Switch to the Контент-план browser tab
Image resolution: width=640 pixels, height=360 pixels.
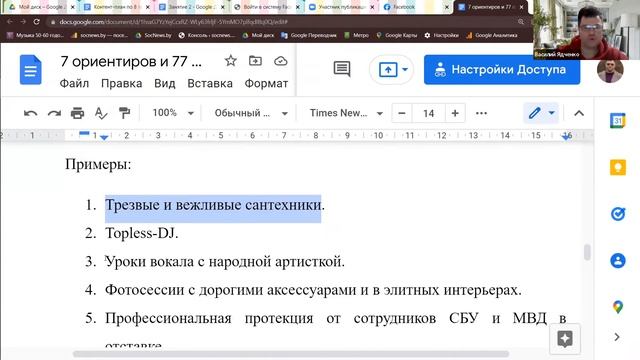coord(116,7)
